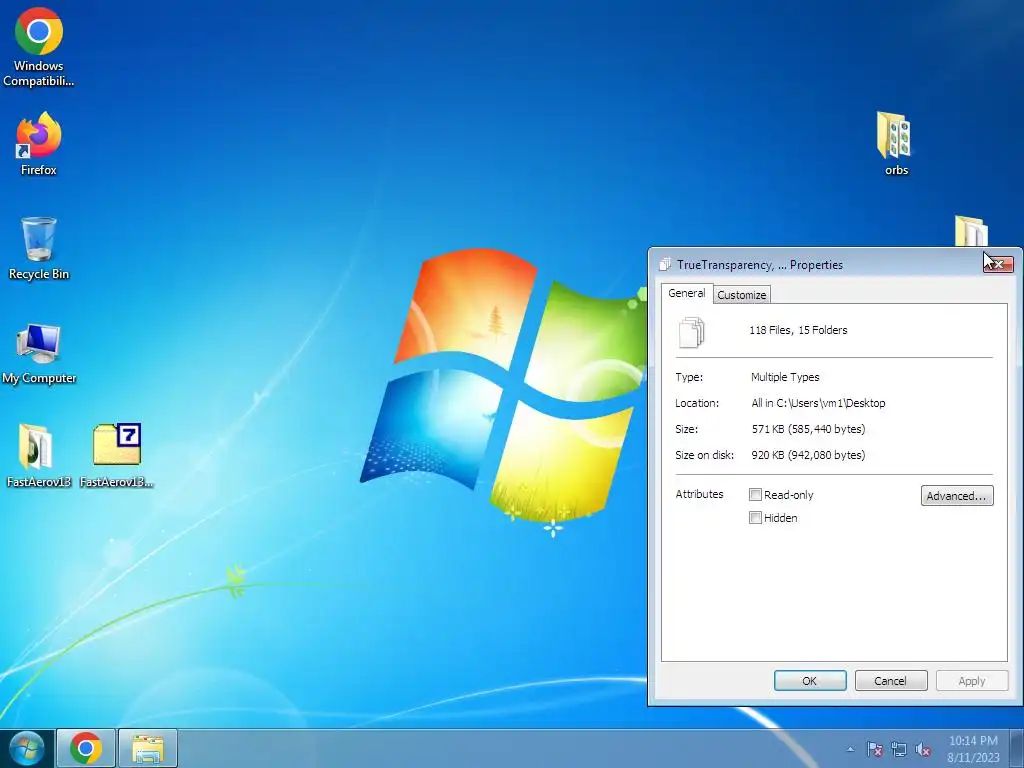Select the folder partly hidden behind Properties window
Image resolution: width=1024 pixels, height=768 pixels.
pyautogui.click(x=970, y=231)
